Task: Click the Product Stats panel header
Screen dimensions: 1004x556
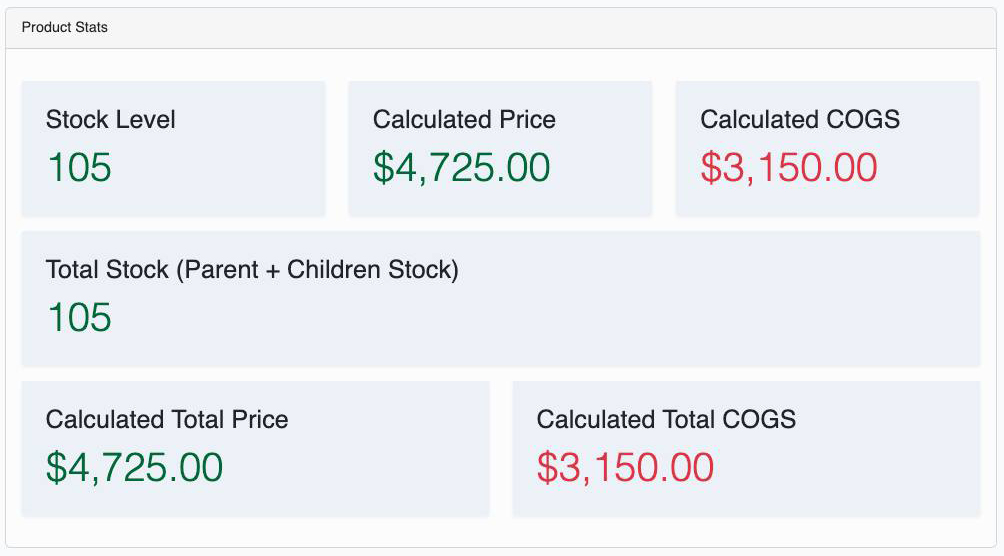Action: [x=65, y=27]
